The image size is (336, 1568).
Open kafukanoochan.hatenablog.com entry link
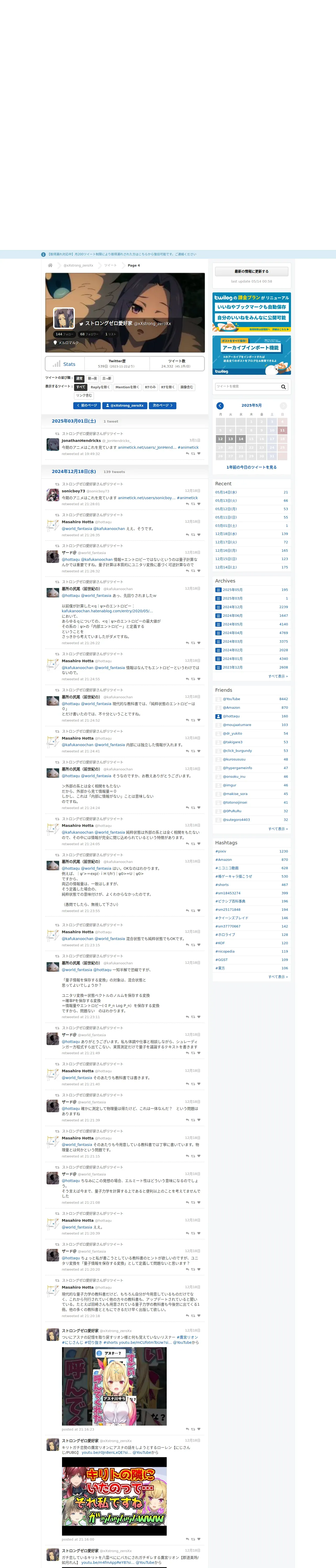point(107,611)
